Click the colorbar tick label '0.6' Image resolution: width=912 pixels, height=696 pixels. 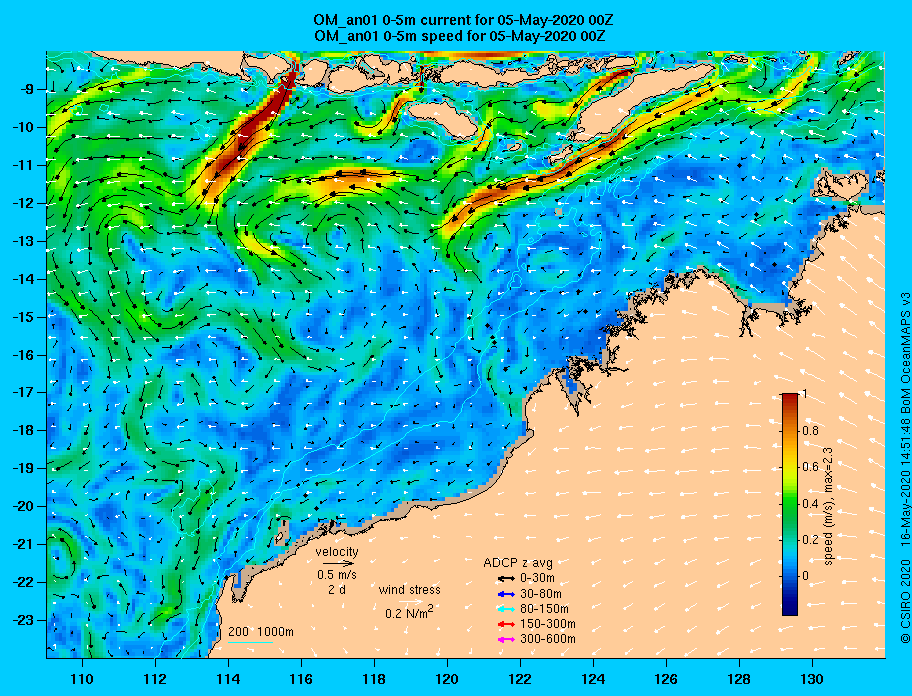coord(810,467)
